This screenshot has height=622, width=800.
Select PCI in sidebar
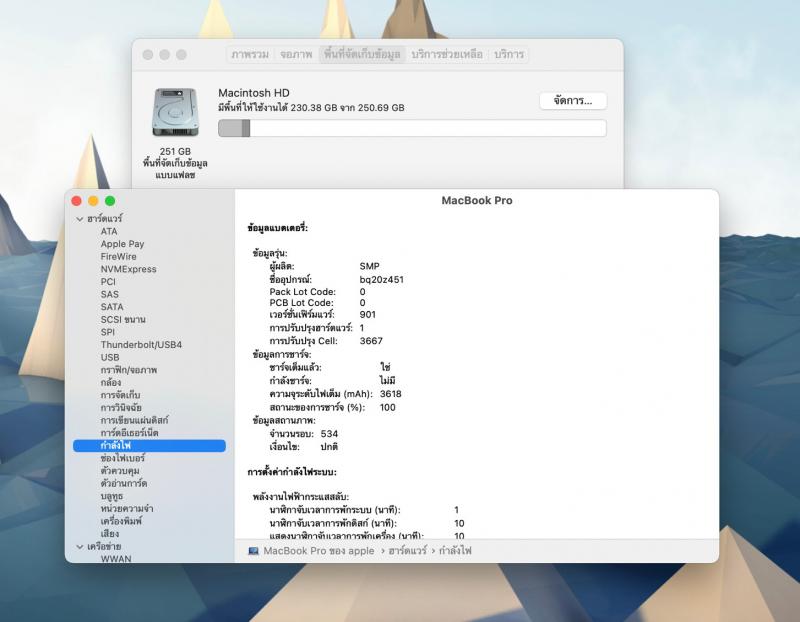coord(108,282)
